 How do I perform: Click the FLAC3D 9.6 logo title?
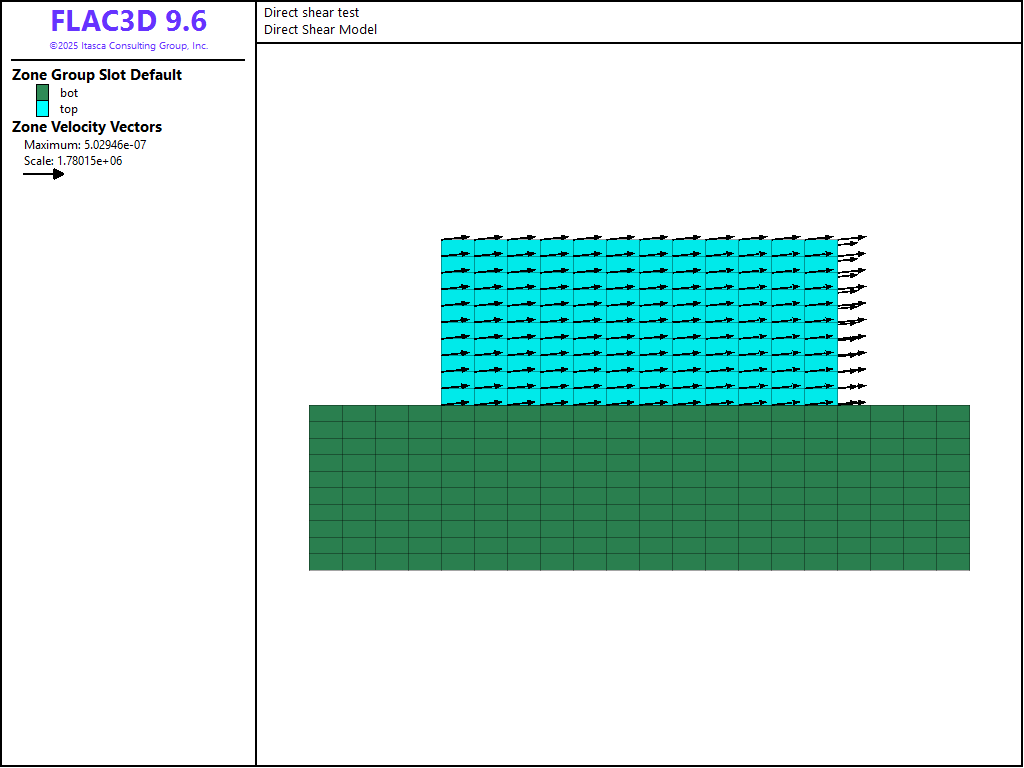(x=128, y=22)
